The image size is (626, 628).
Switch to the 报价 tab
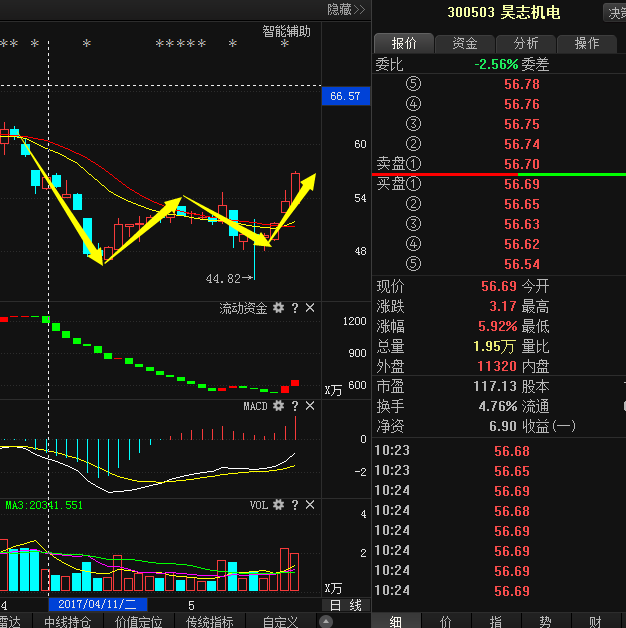[404, 43]
